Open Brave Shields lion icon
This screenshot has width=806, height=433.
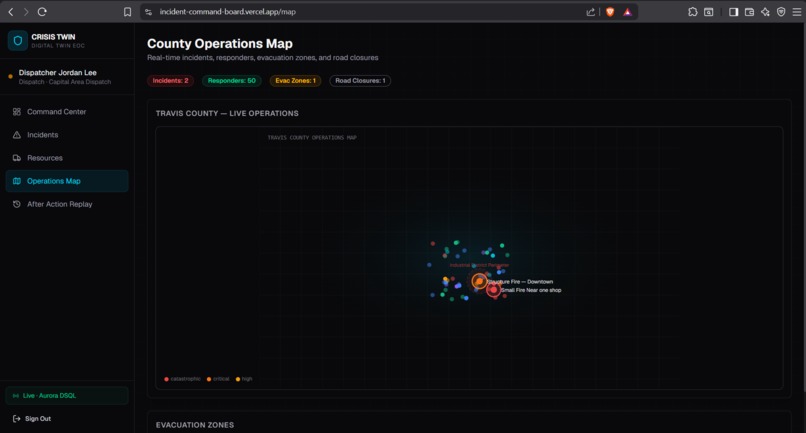[610, 12]
